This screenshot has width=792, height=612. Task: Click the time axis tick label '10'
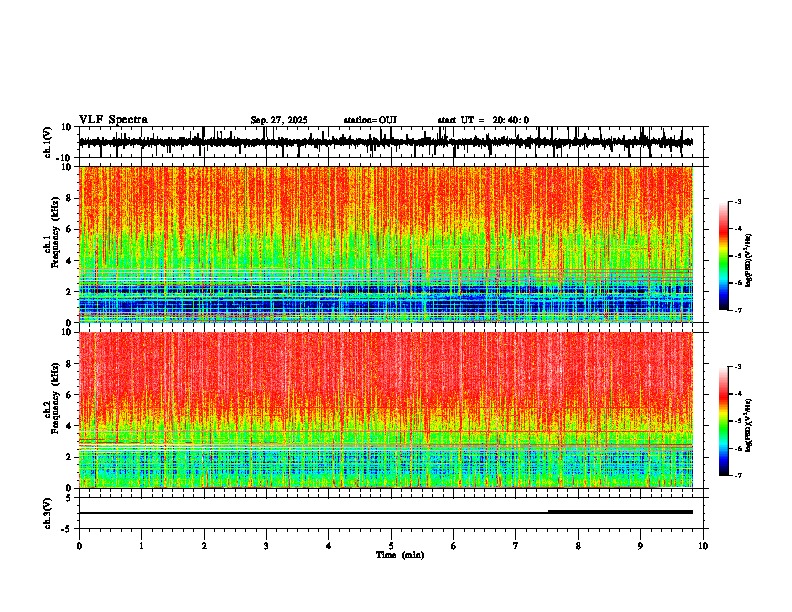pos(703,546)
